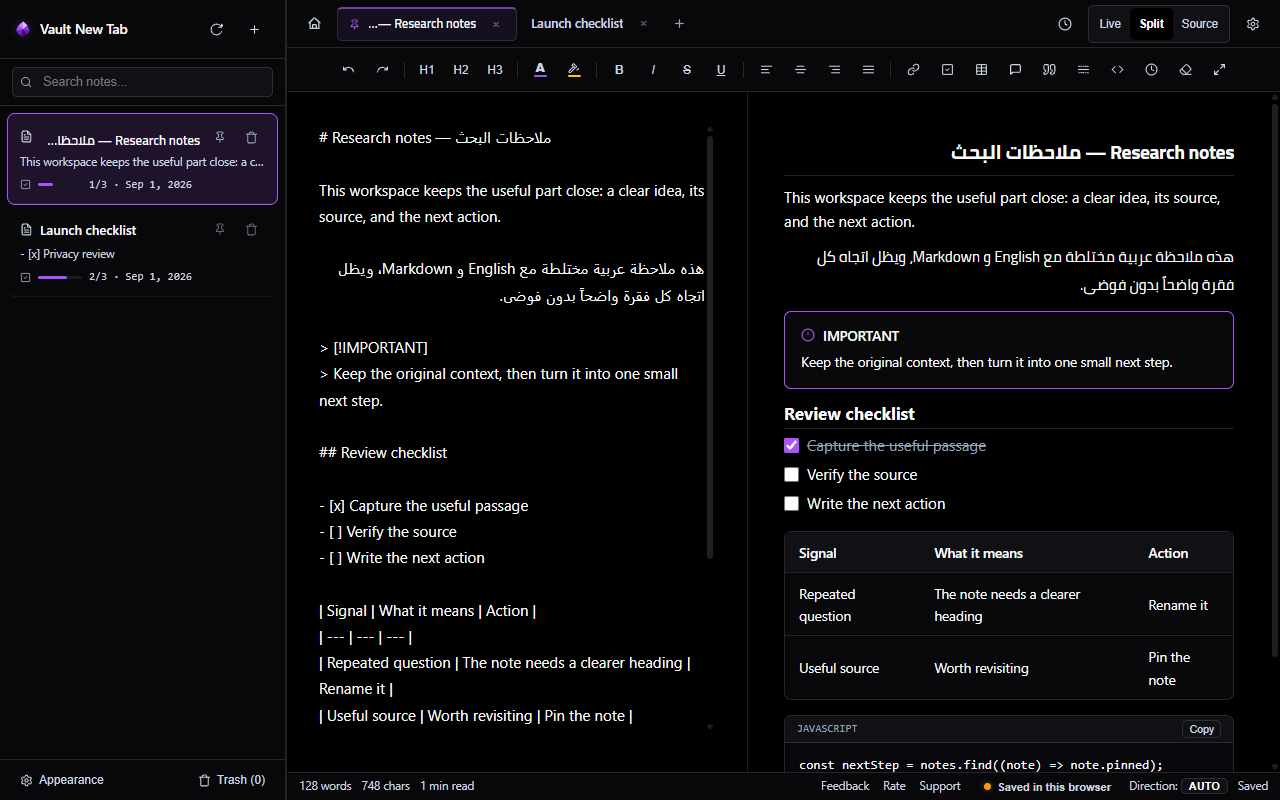Viewport: 1280px width, 800px height.
Task: Toggle italic formatting
Action: (x=653, y=70)
